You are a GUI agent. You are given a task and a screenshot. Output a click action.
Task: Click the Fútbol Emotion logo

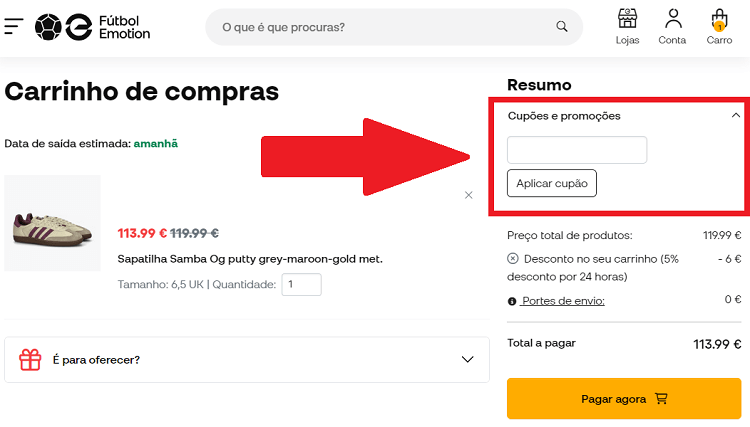93,27
